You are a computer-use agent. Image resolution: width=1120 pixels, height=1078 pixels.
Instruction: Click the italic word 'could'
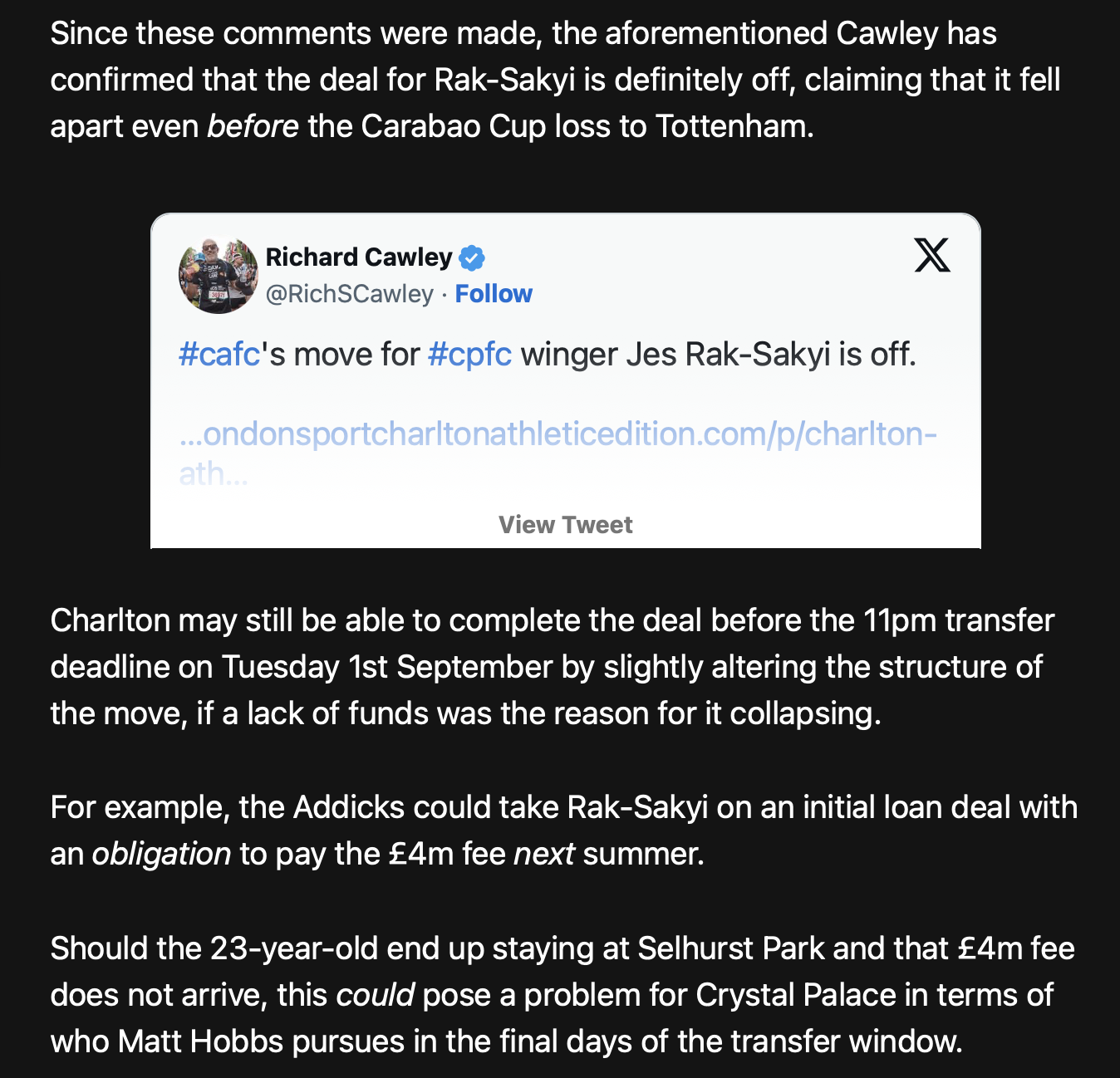coord(375,995)
